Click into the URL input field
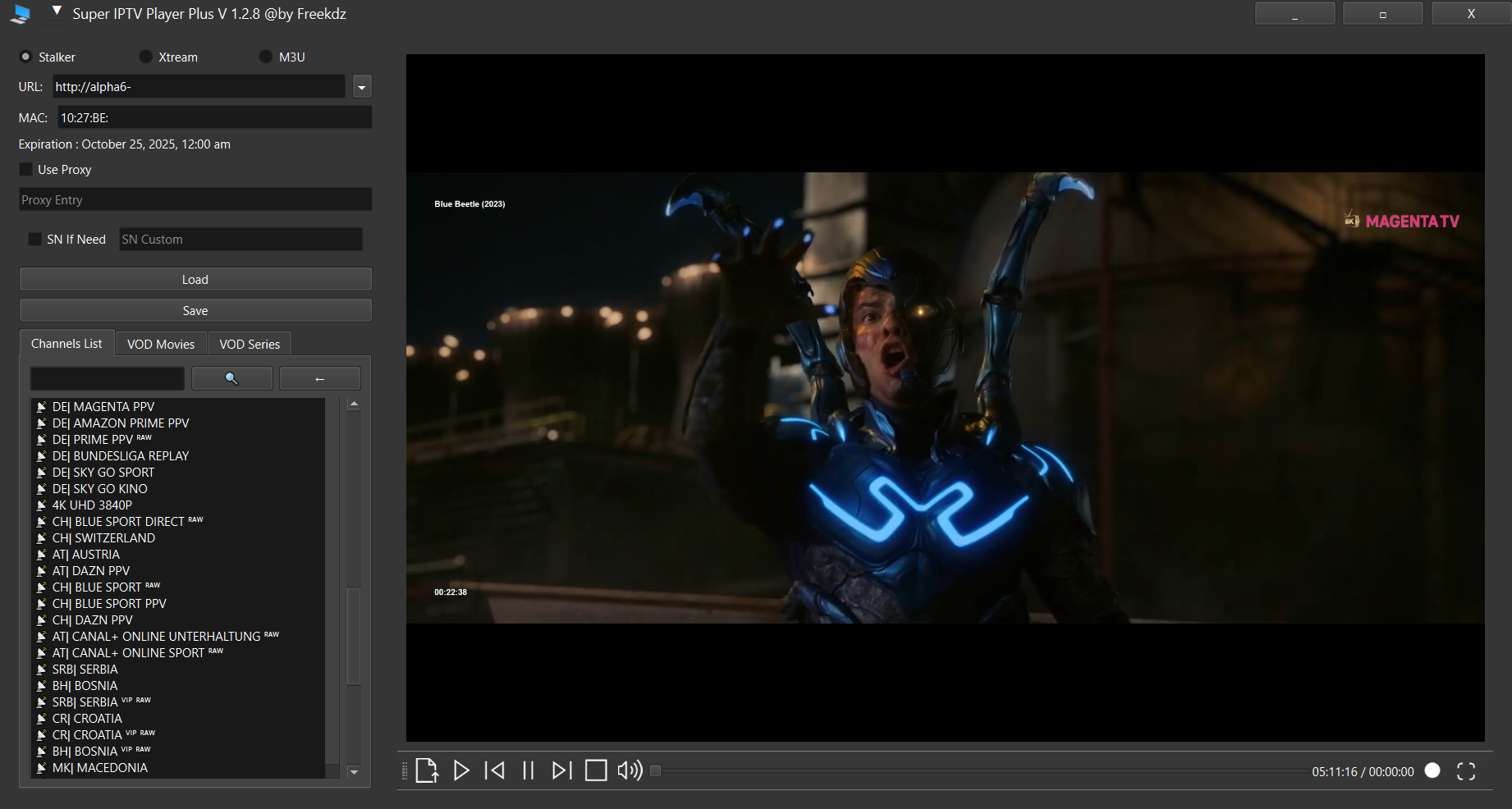This screenshot has height=809, width=1512. [199, 87]
